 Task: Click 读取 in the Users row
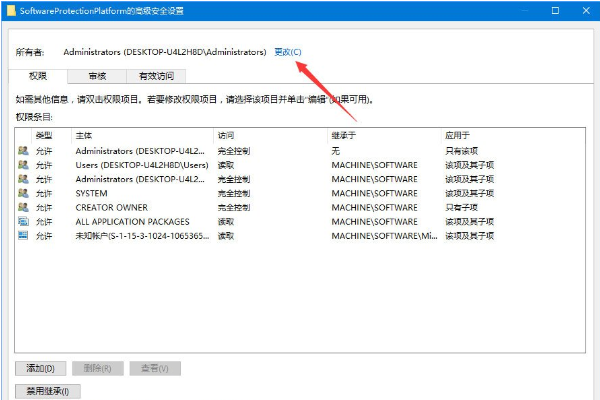(226, 165)
